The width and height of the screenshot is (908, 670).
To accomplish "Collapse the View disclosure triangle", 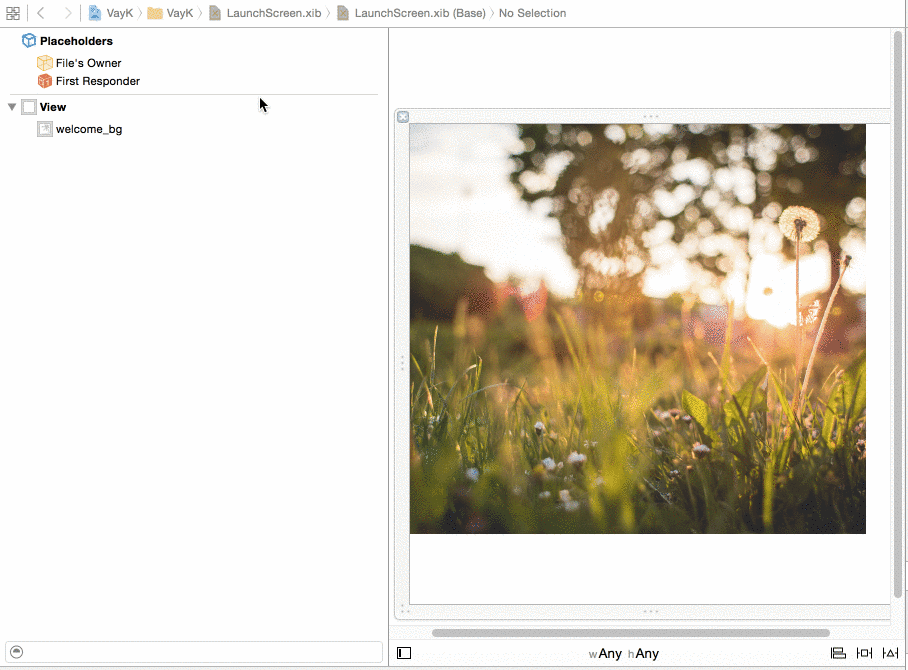I will [12, 107].
